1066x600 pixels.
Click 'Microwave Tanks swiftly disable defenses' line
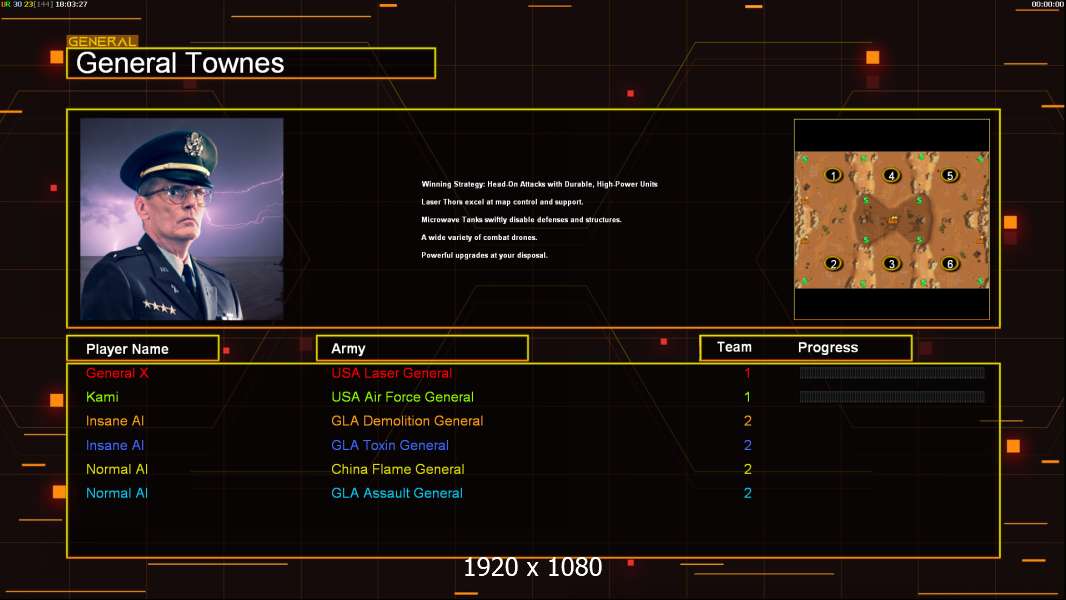pos(521,219)
